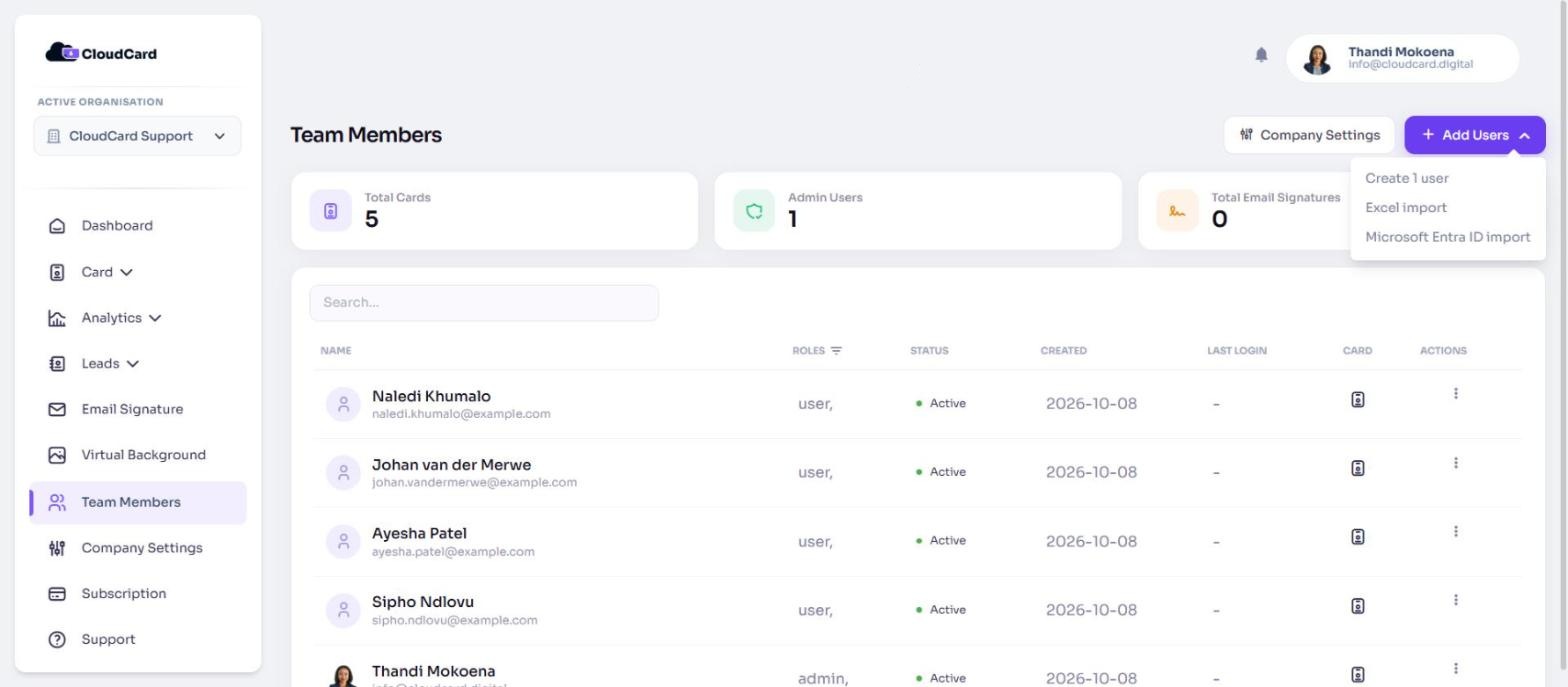Click the Admin Users shield icon
The width and height of the screenshot is (1568, 687).
(x=754, y=211)
